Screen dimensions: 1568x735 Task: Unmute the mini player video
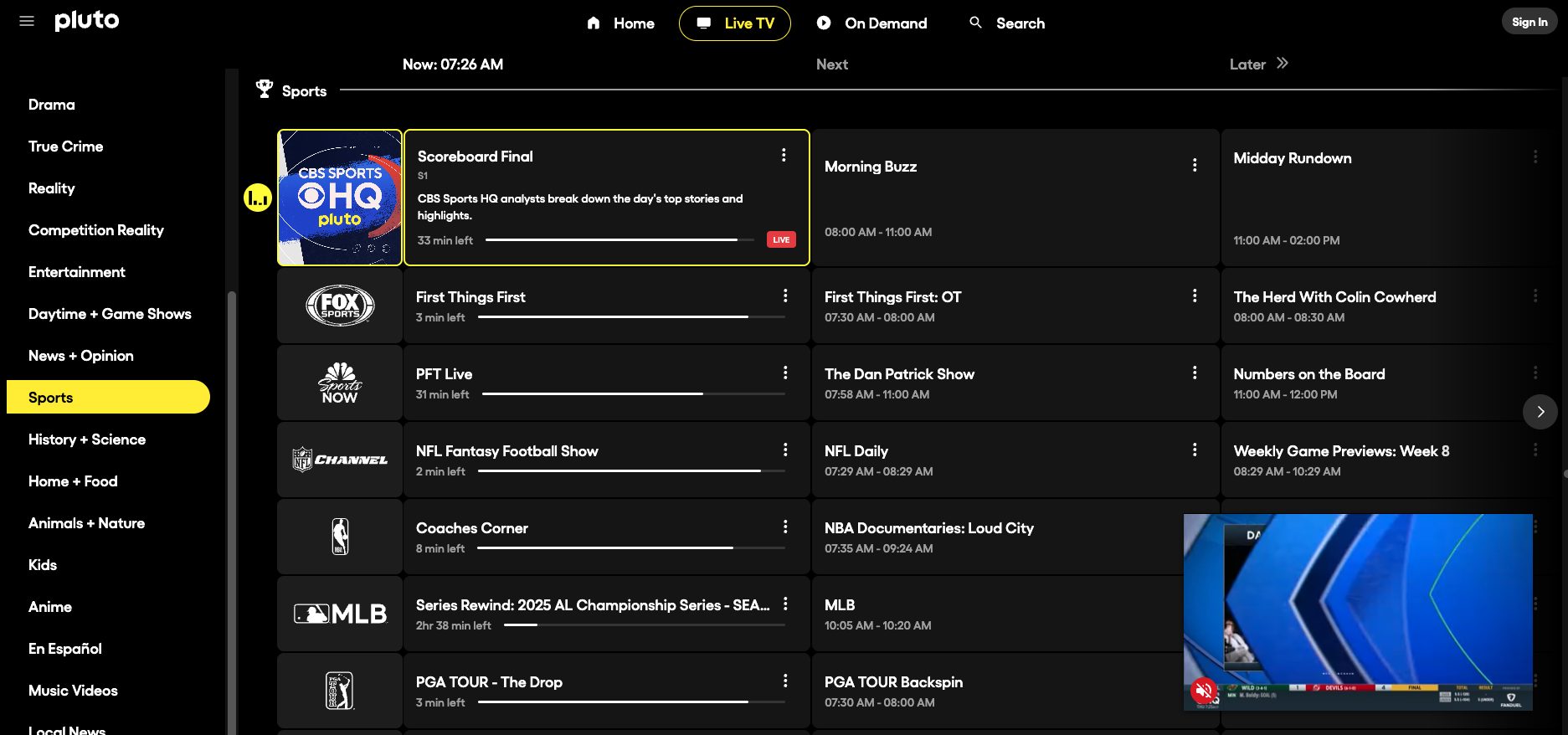click(x=1204, y=691)
